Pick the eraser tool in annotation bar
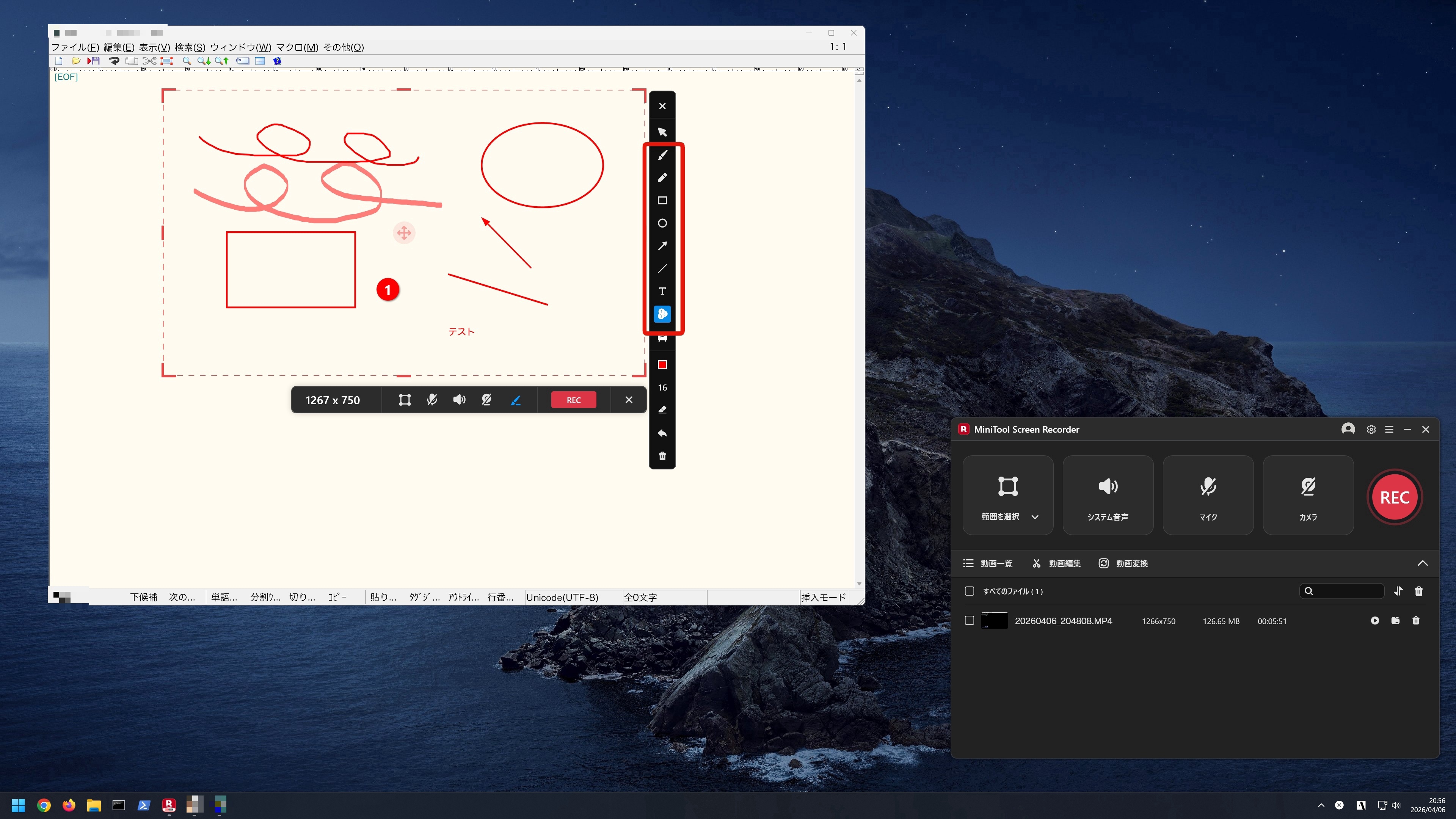The image size is (1456, 819). 662,410
